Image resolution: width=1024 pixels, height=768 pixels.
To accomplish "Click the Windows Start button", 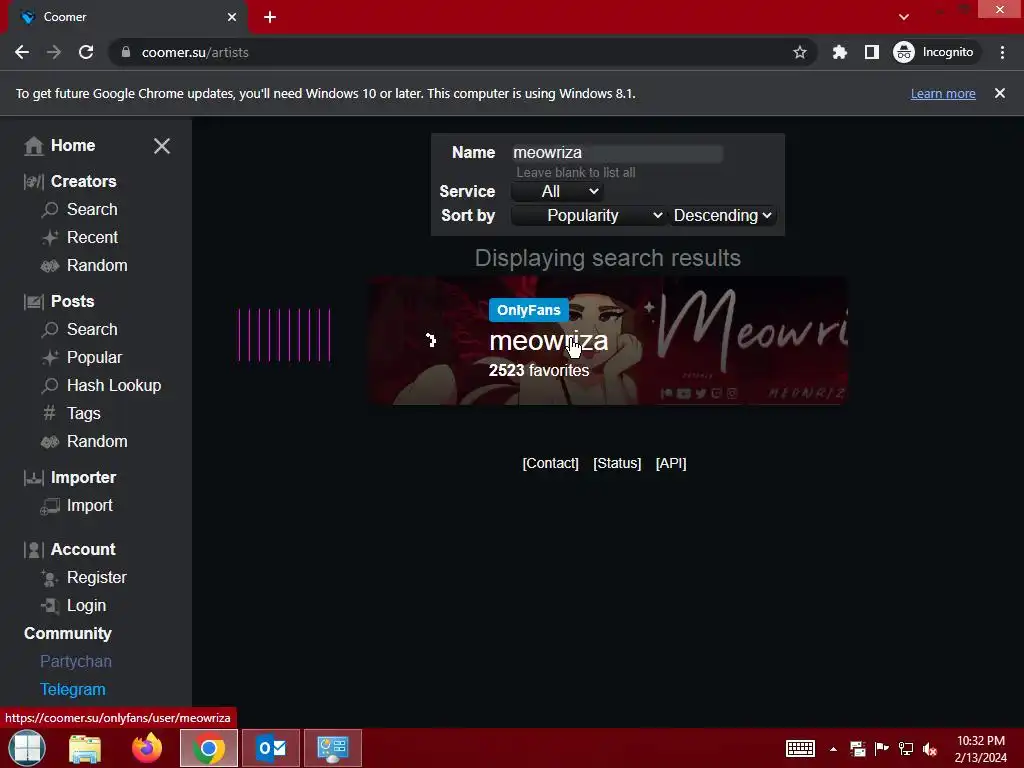I will pos(27,748).
